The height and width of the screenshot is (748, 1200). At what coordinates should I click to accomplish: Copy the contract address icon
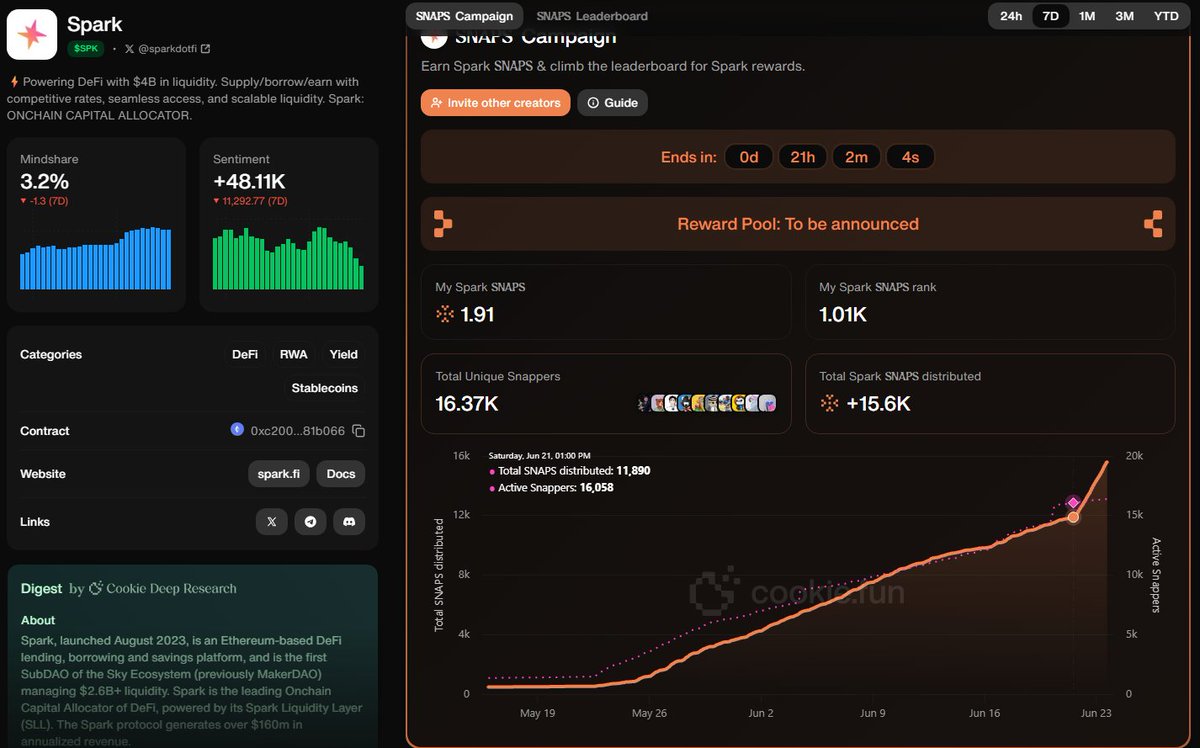click(359, 431)
